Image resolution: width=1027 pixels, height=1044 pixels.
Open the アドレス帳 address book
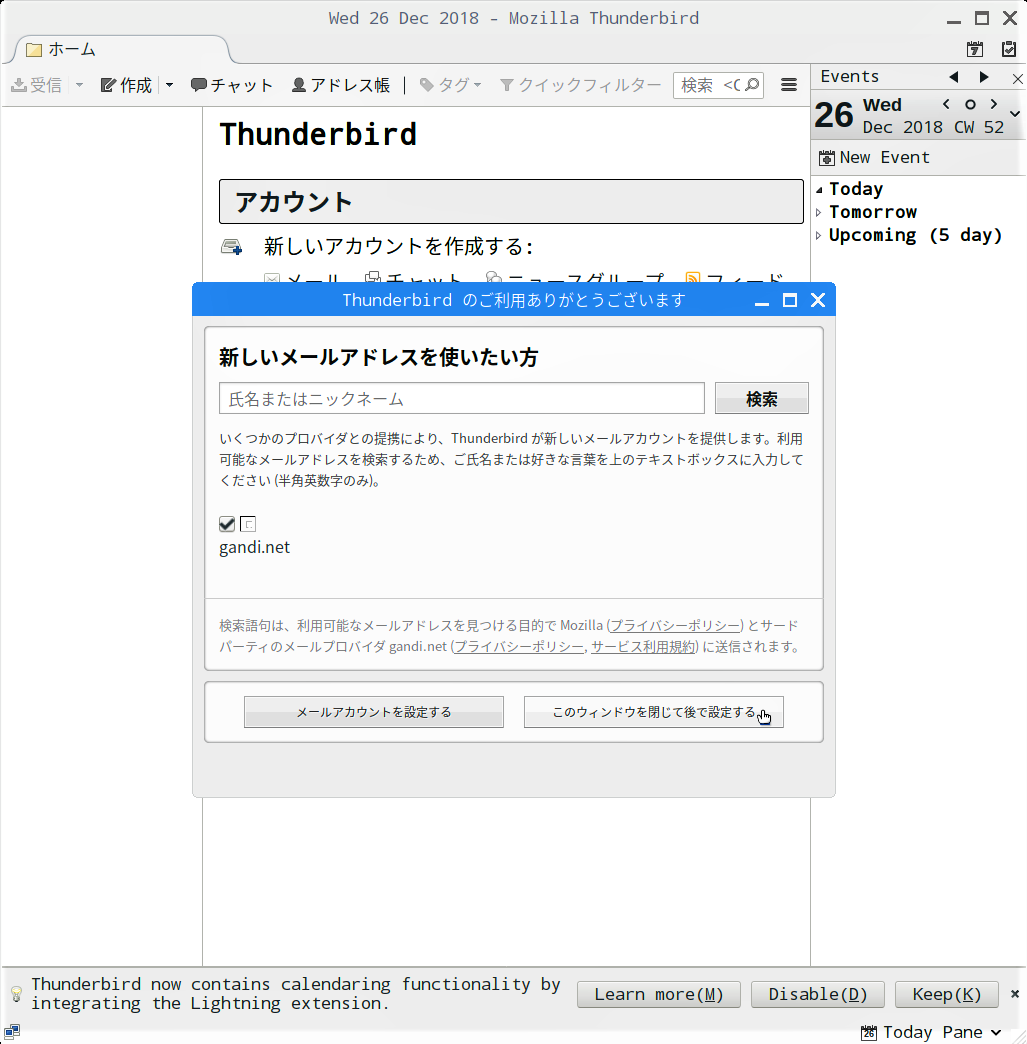pyautogui.click(x=340, y=85)
